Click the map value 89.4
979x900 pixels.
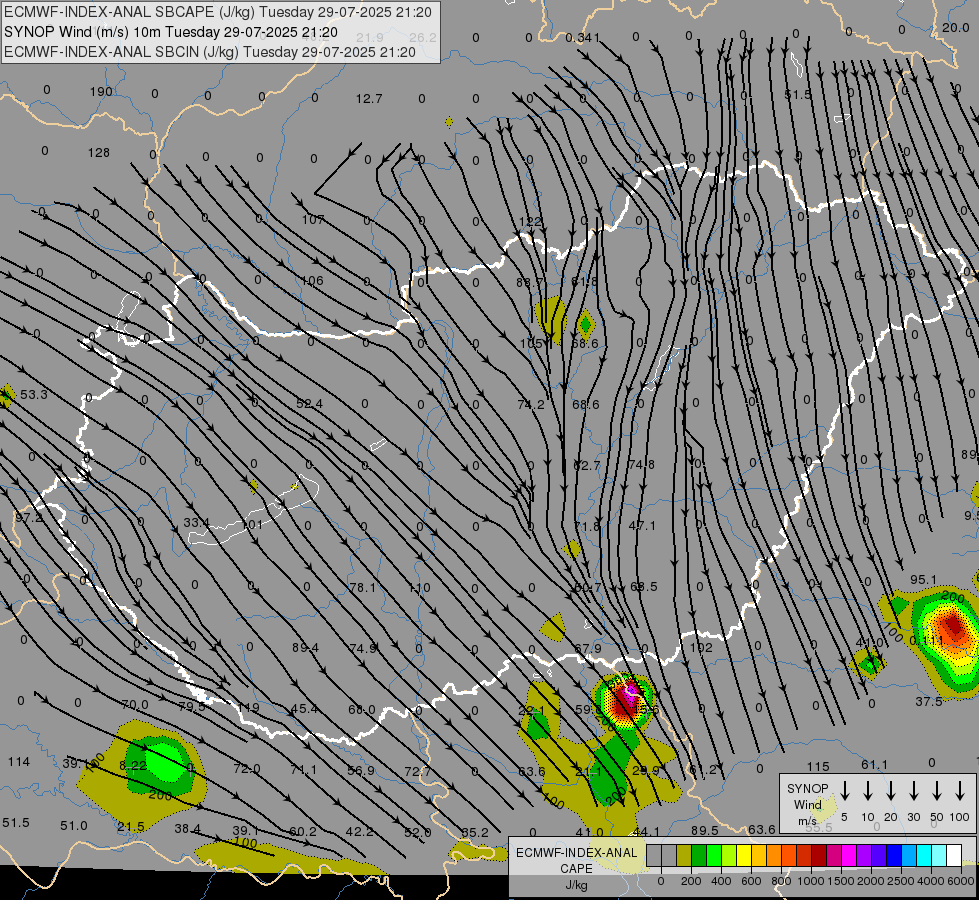pyautogui.click(x=305, y=648)
